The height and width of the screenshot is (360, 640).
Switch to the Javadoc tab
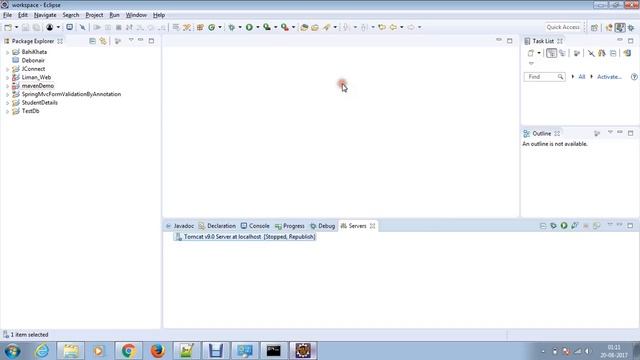pyautogui.click(x=180, y=226)
